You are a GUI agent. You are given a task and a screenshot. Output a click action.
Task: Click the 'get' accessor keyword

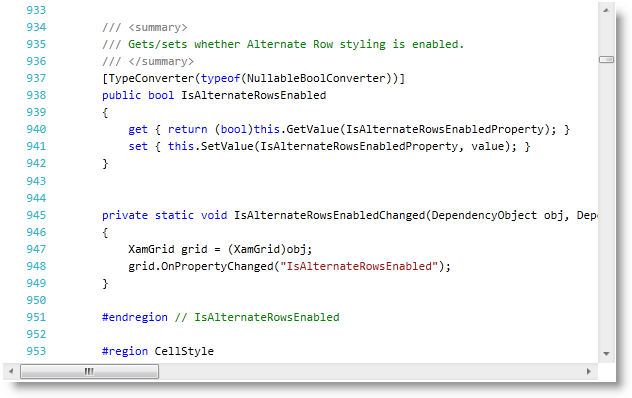coord(138,129)
